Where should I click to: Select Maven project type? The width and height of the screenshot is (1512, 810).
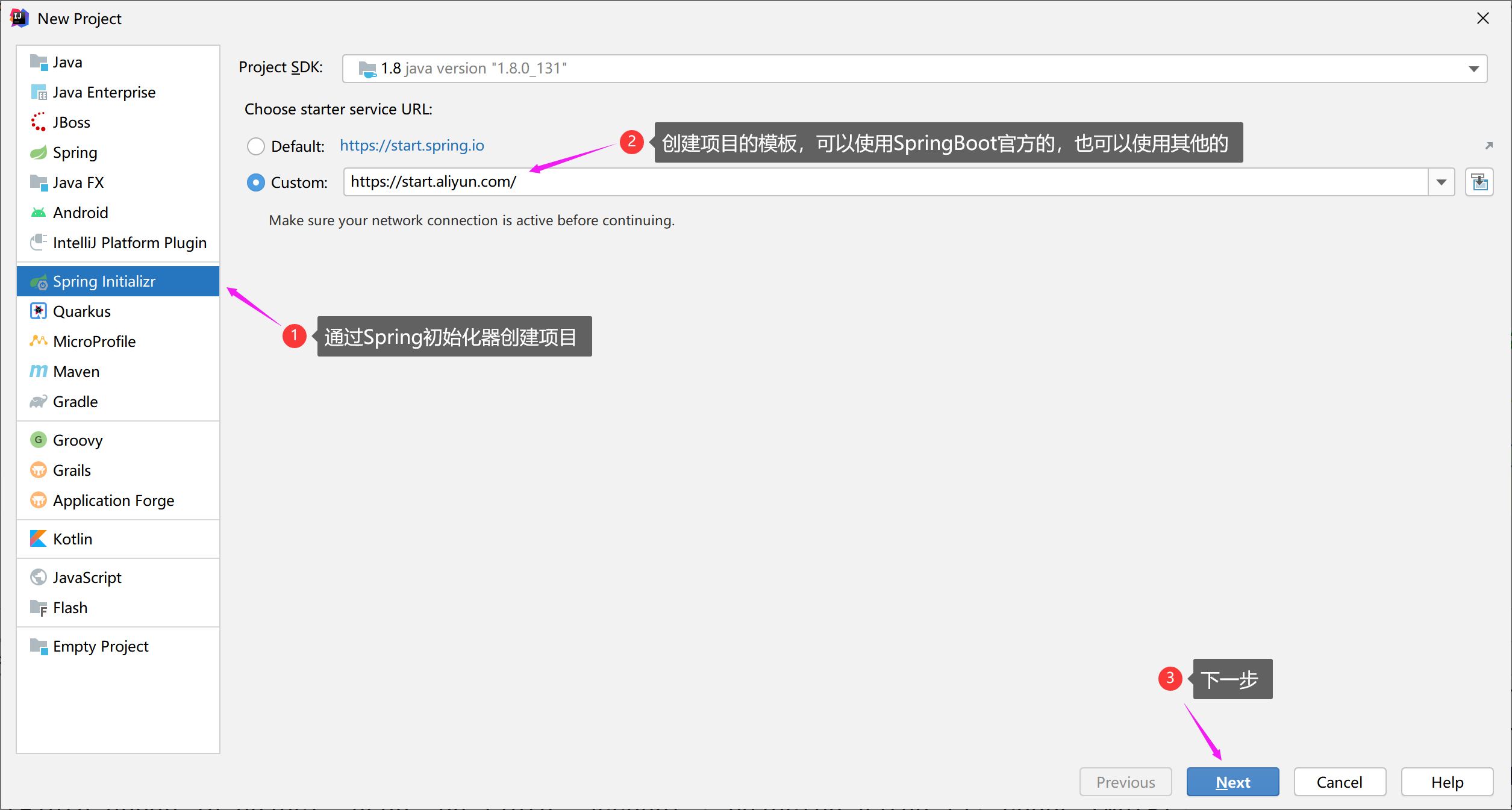tap(118, 372)
